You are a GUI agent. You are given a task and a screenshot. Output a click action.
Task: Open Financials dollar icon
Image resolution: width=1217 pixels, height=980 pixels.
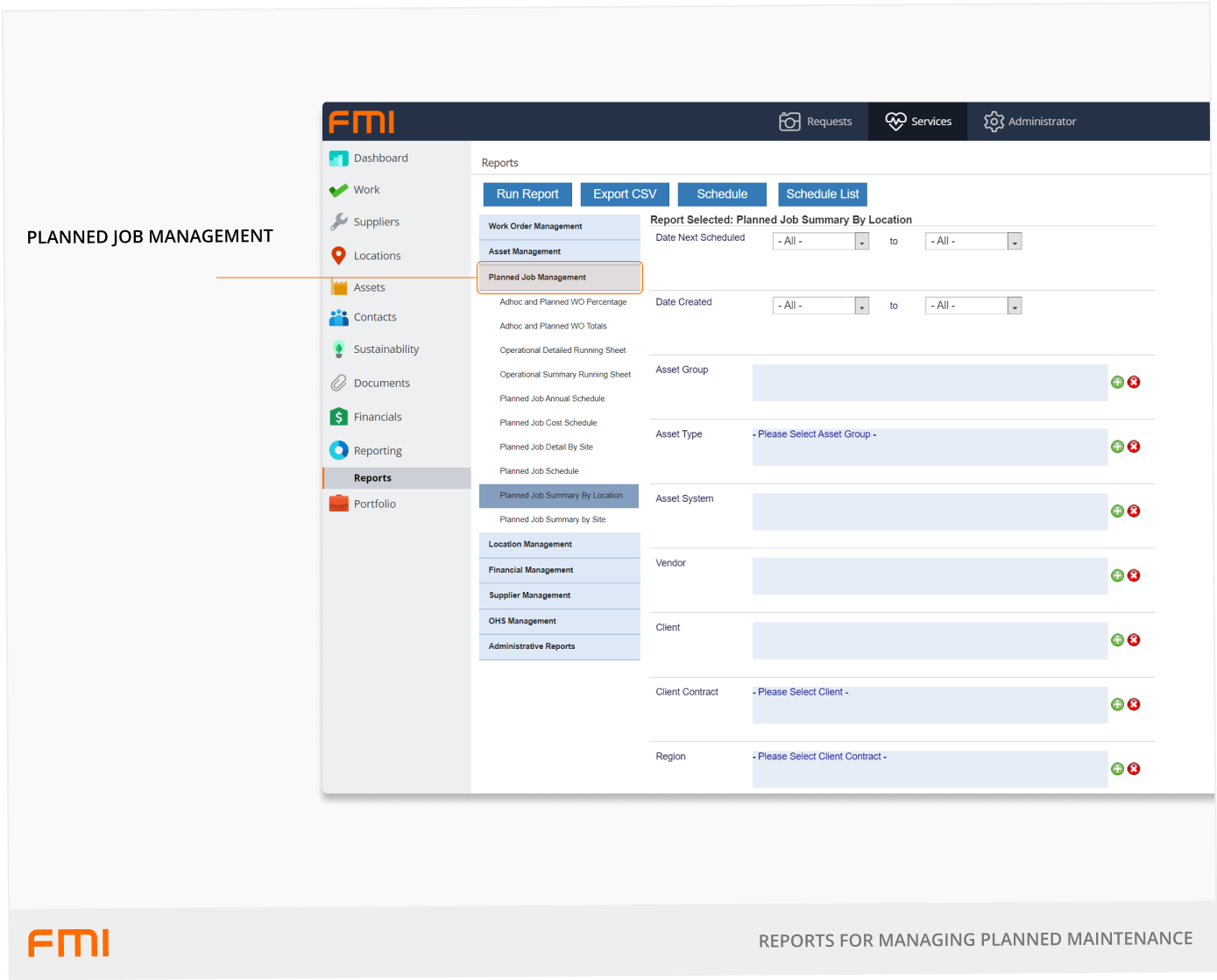[x=338, y=417]
